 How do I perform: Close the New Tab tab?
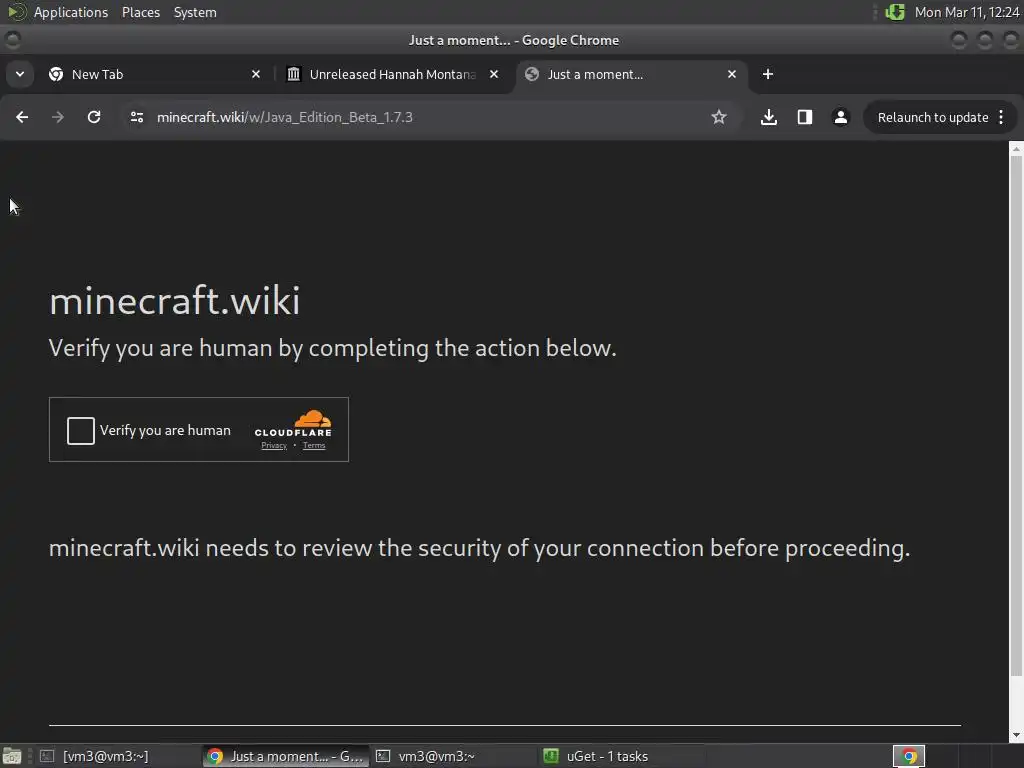256,74
